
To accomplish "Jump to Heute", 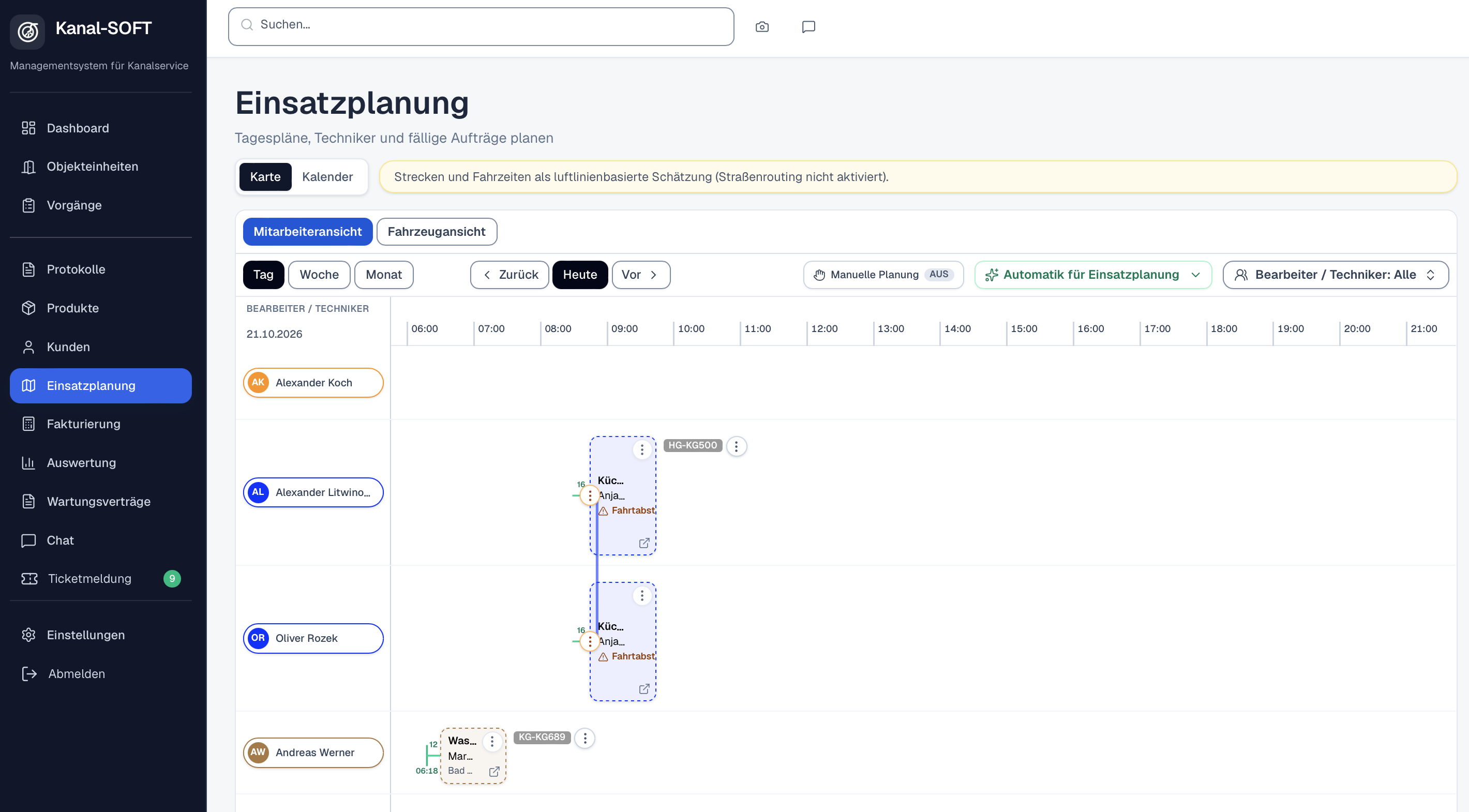I will tap(580, 275).
